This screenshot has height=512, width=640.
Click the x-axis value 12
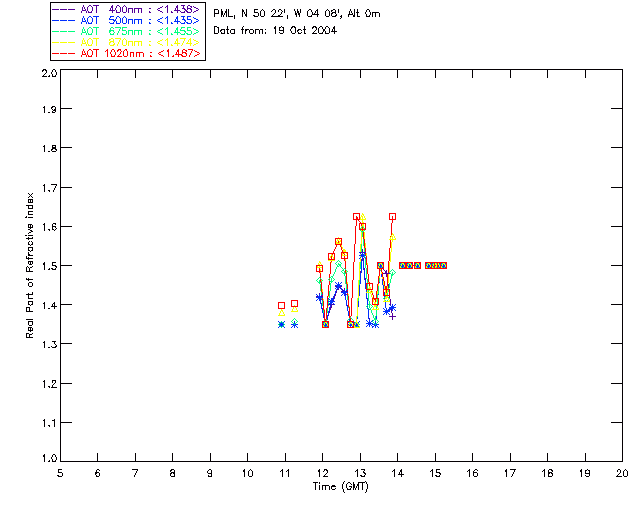coord(322,473)
